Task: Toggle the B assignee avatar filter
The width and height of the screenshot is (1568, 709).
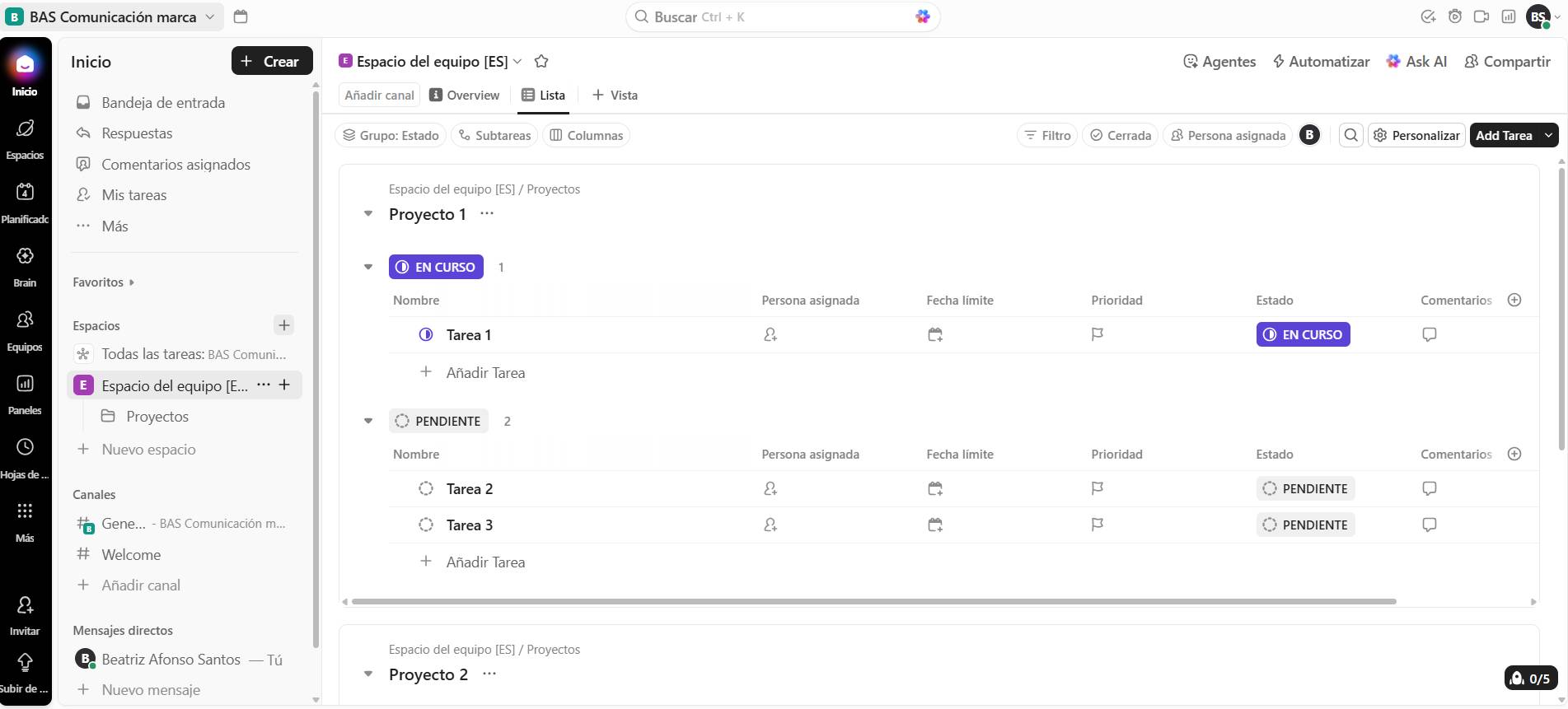Action: coord(1309,135)
